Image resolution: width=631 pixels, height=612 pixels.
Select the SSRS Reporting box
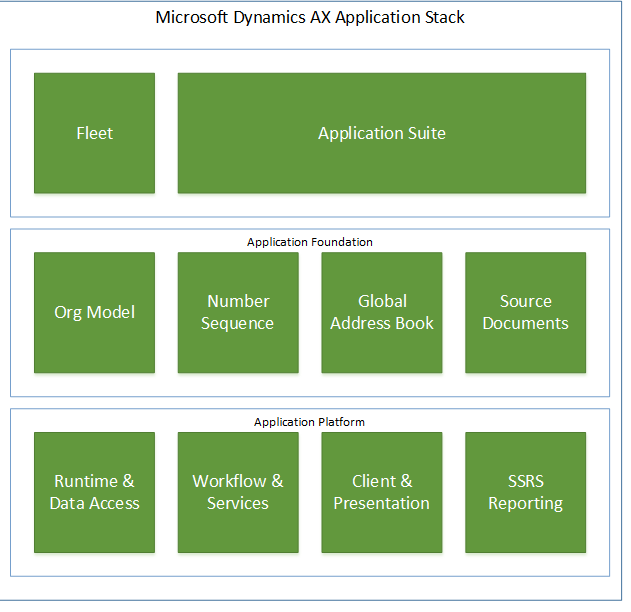[526, 492]
